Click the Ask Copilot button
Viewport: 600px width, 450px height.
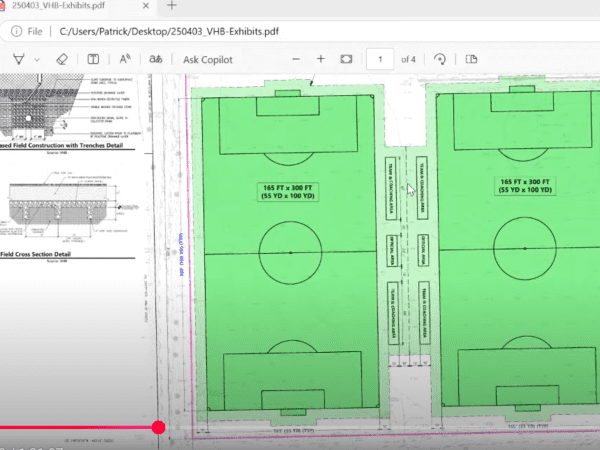(208, 60)
